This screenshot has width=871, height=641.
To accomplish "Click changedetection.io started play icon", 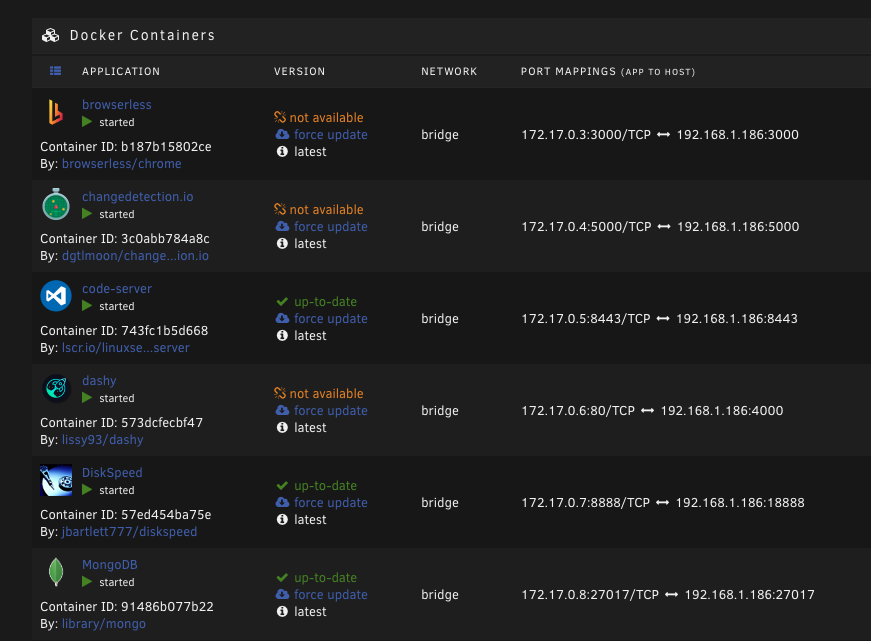I will (x=87, y=214).
